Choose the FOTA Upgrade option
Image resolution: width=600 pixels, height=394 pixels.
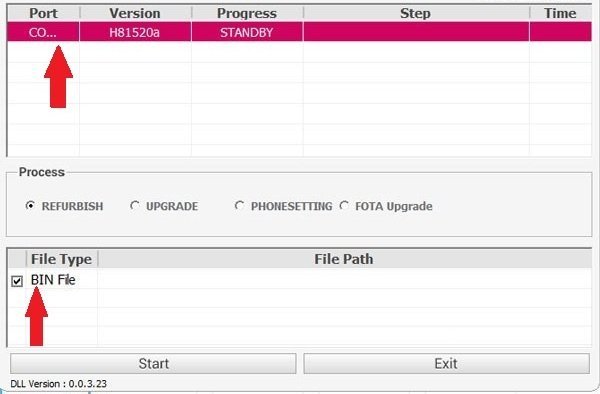(344, 206)
